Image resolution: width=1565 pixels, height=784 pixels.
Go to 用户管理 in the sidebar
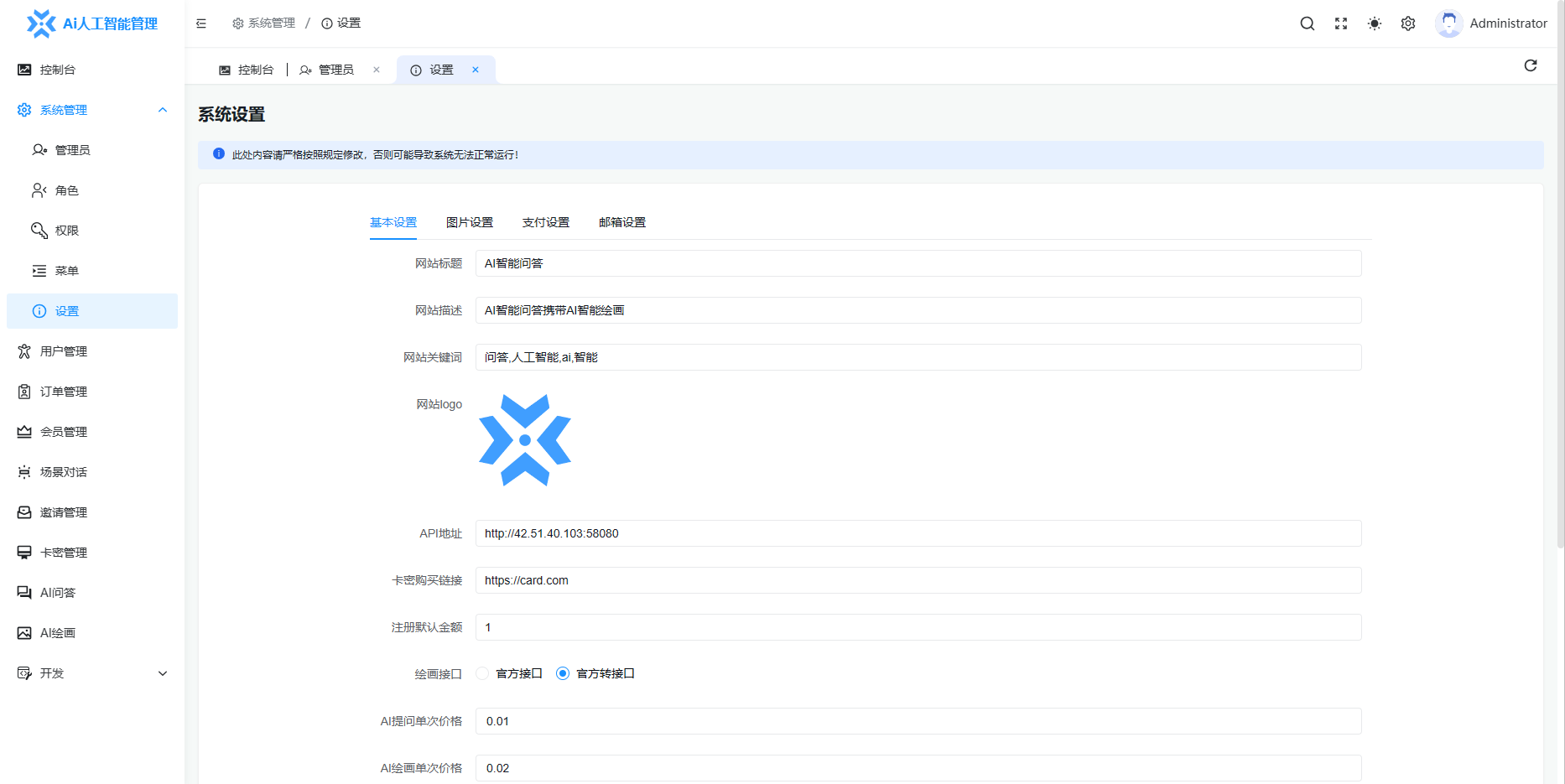click(x=64, y=351)
